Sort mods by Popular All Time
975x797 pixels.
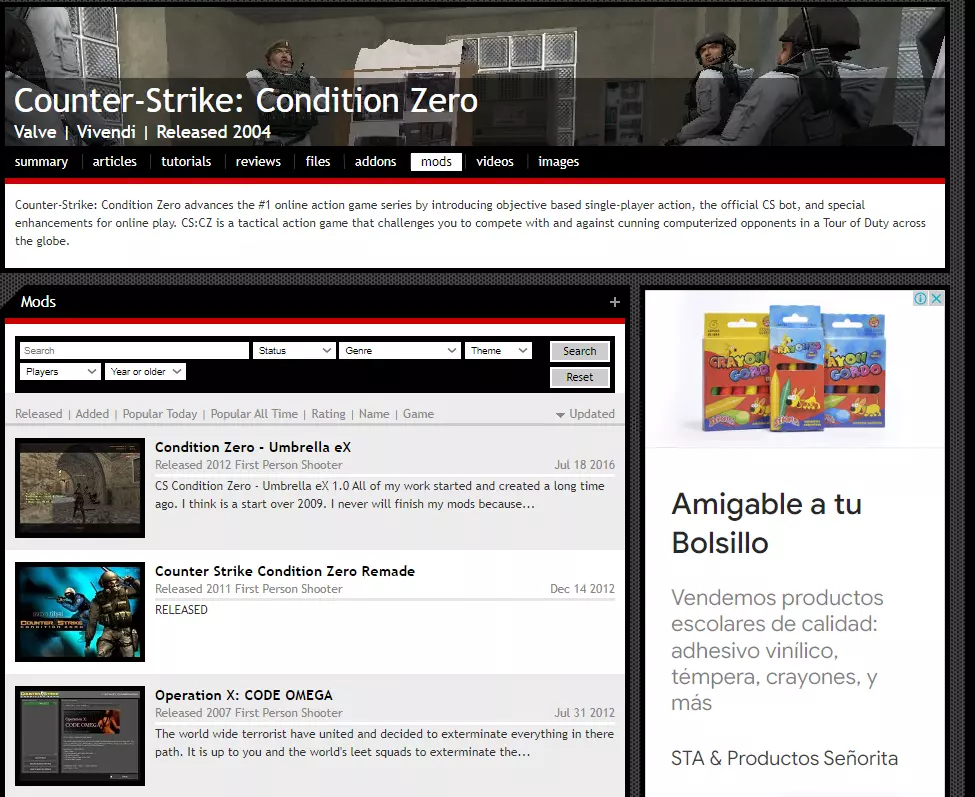(x=254, y=414)
